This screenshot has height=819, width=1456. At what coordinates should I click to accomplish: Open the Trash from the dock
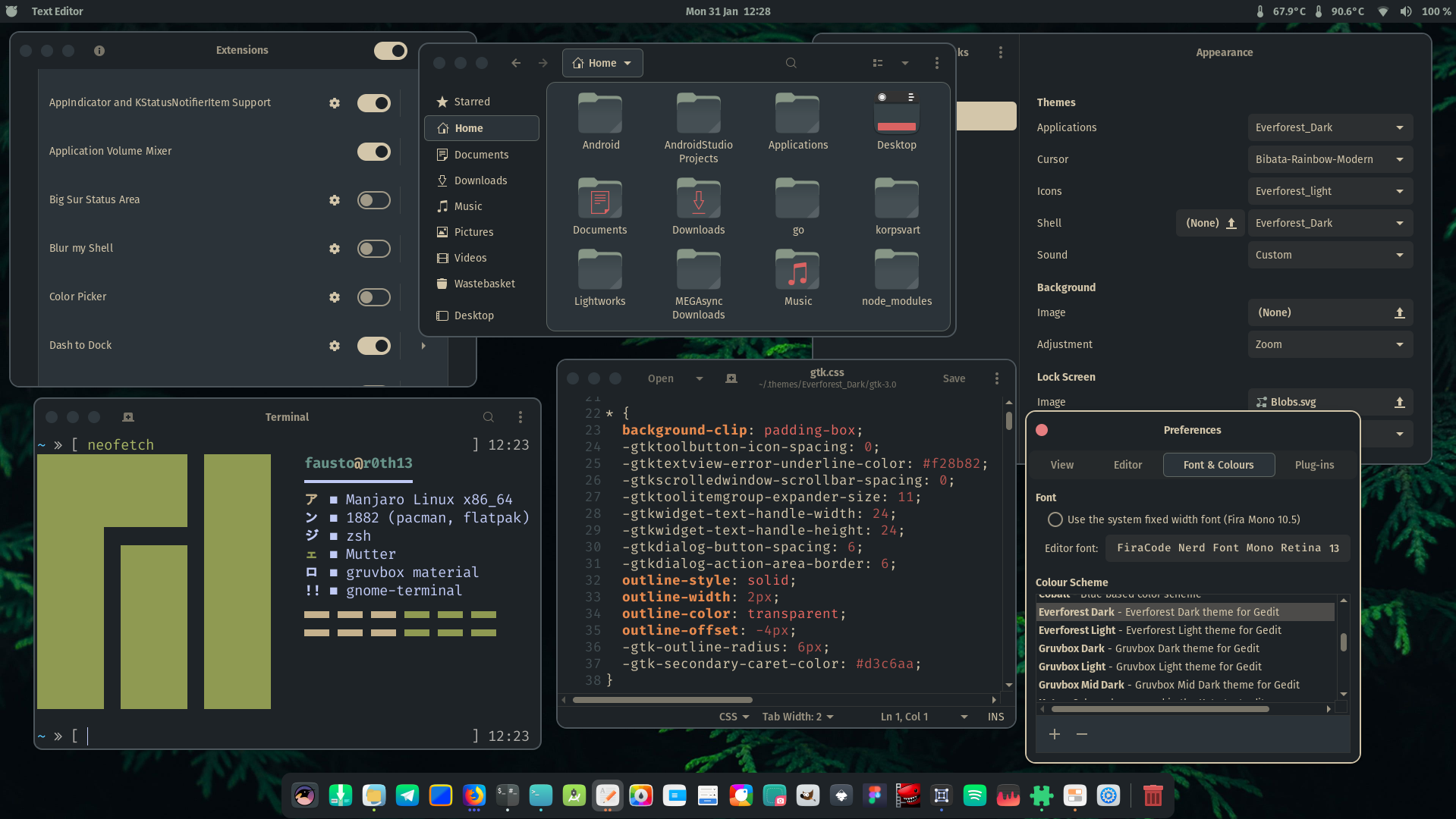1153,795
